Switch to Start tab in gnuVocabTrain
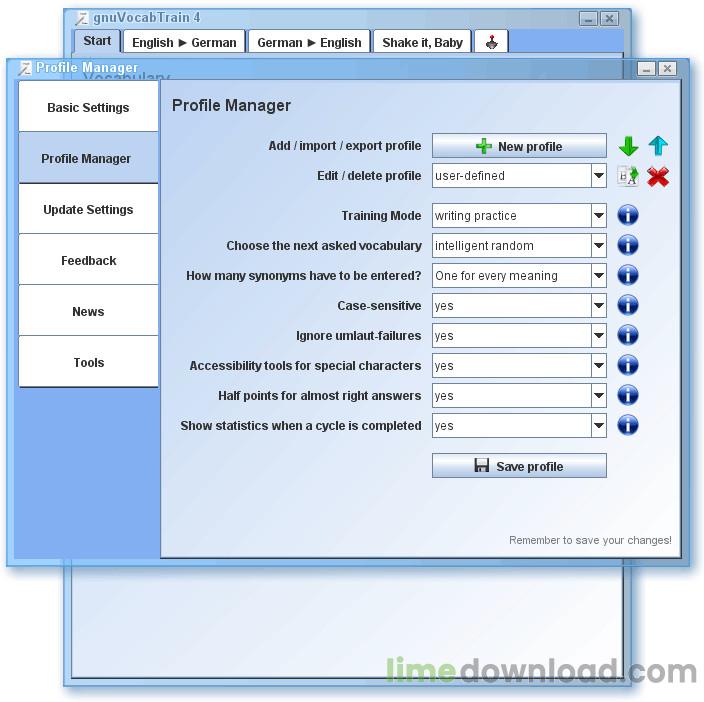Image resolution: width=704 pixels, height=702 pixels. (x=97, y=41)
